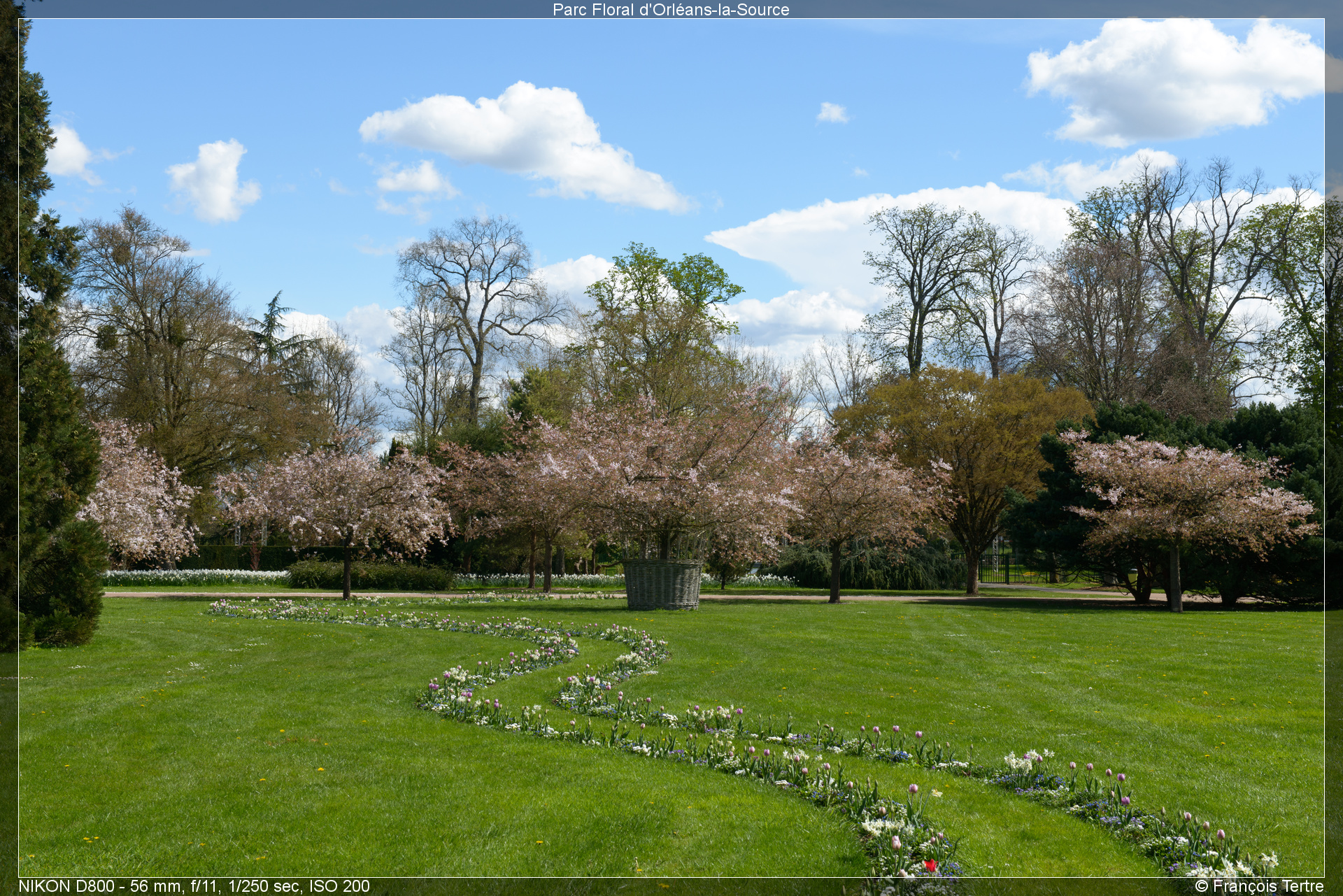Viewport: 1343px width, 896px height.
Task: Click the title 'Parc Floral d'Orléans-la-Source'
Action: [x=671, y=10]
